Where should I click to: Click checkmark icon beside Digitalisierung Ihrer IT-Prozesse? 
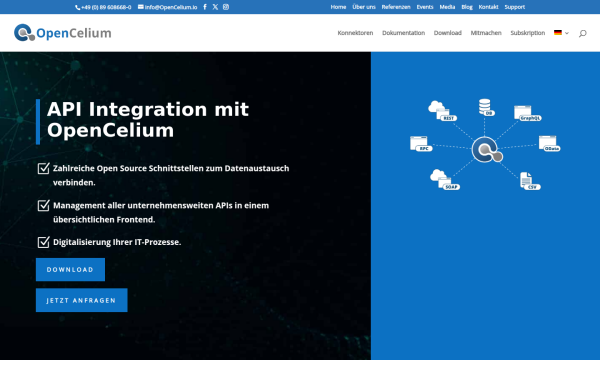44,242
